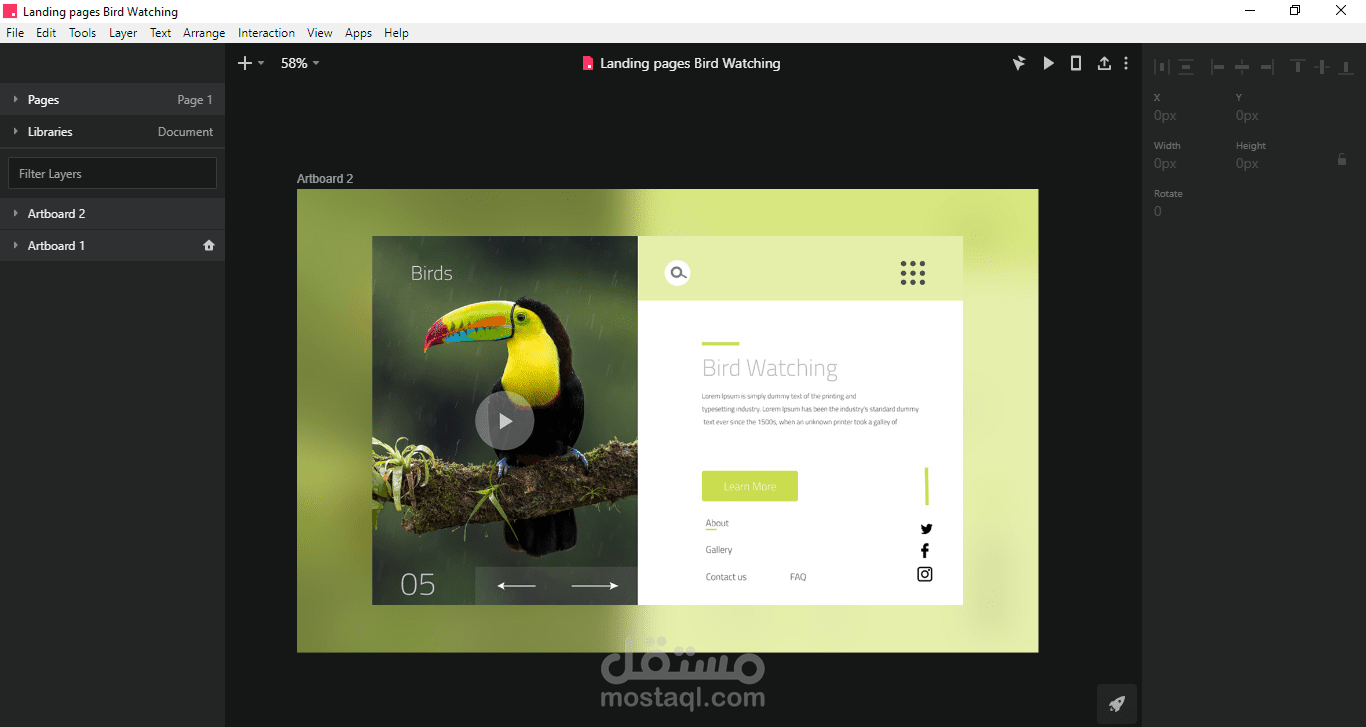Expand the Artboard 1 layer group
The image size is (1366, 727).
pyautogui.click(x=16, y=246)
